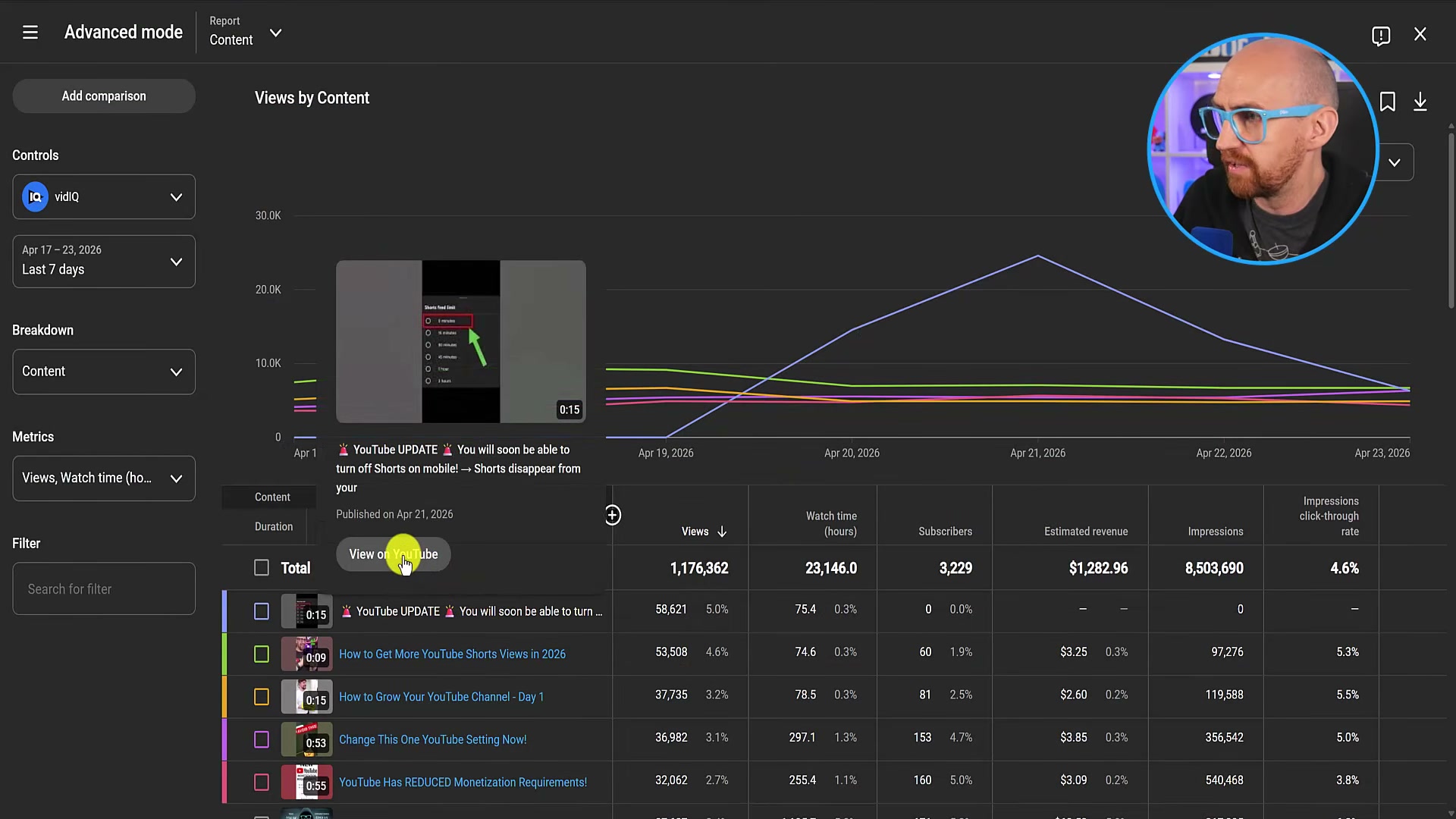Check the How to Grow Your Channel Day 1 checkbox
The height and width of the screenshot is (819, 1456).
click(262, 697)
